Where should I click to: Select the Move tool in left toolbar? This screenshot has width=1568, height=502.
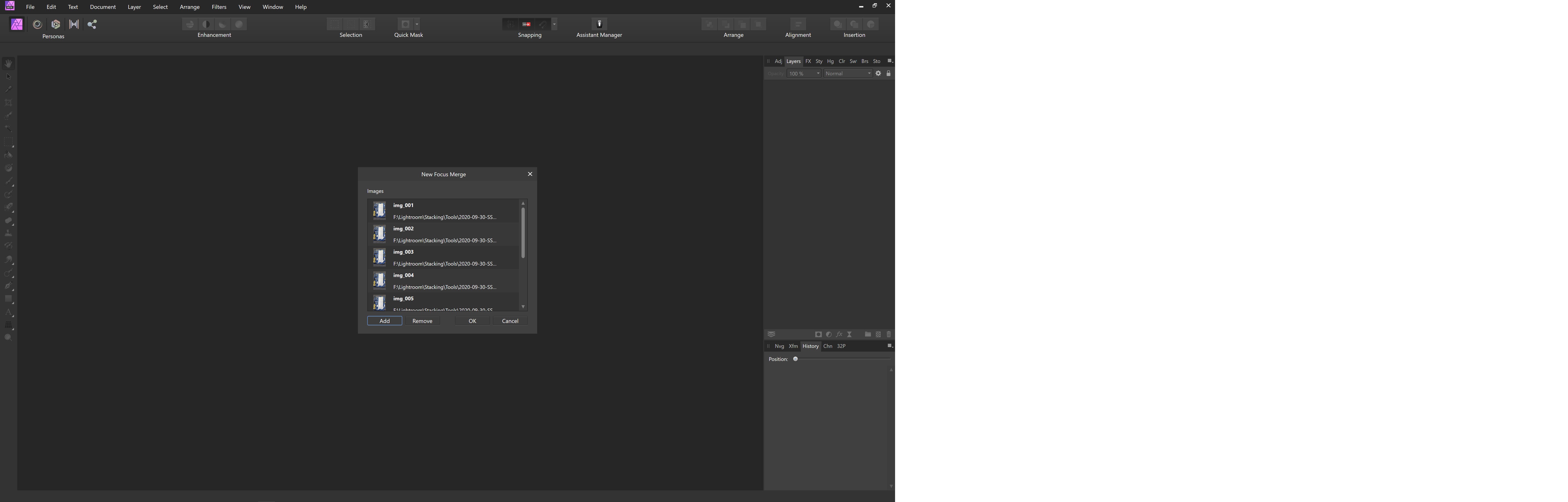tap(9, 77)
